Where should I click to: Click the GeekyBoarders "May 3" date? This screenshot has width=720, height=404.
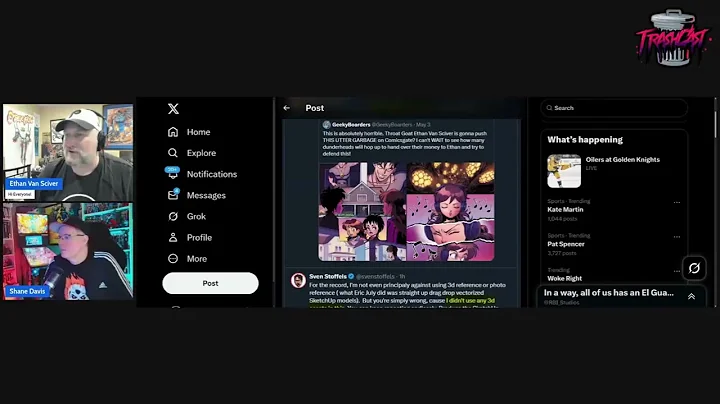pyautogui.click(x=423, y=124)
